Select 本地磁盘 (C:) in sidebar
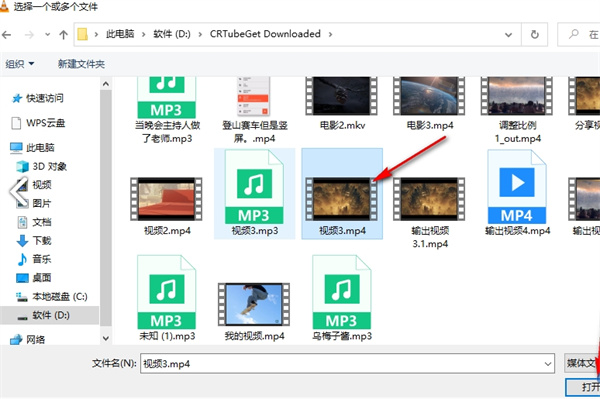 pos(51,296)
